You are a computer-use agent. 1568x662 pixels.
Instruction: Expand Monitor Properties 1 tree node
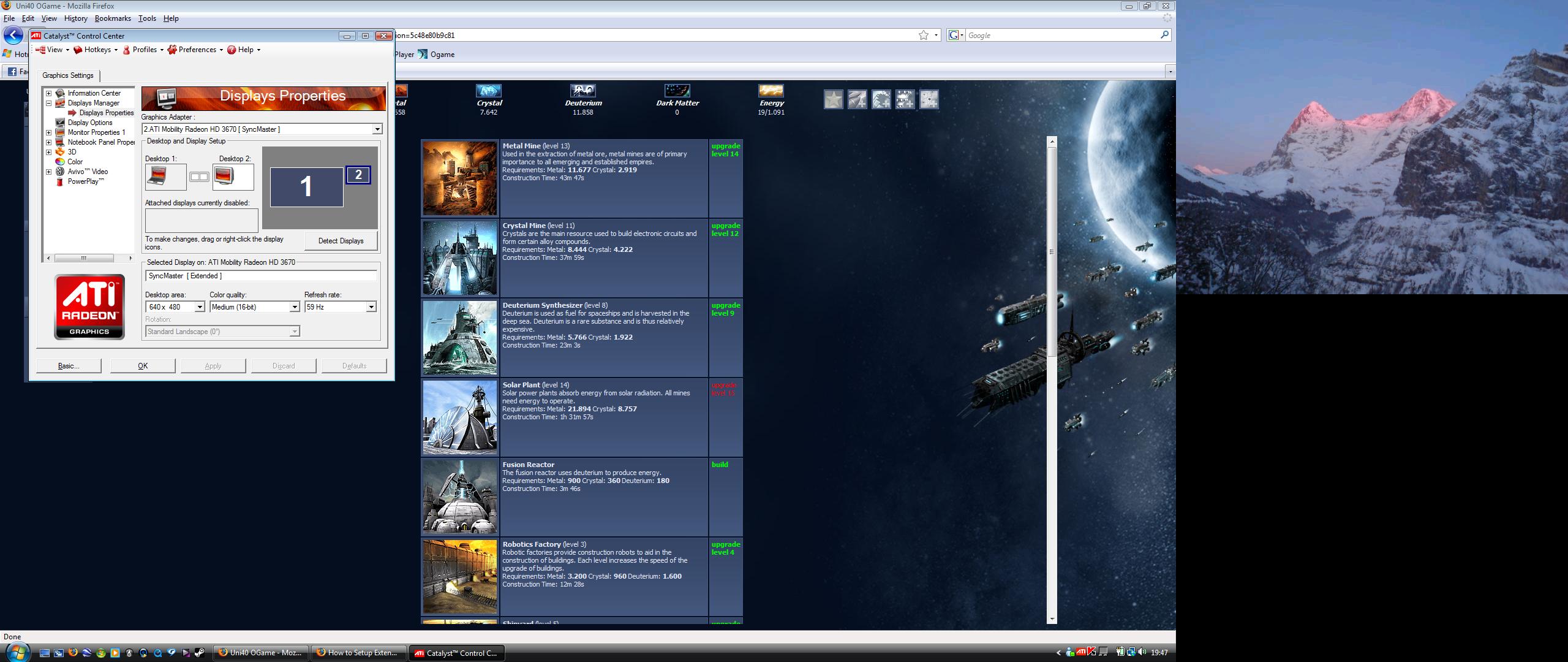(49, 132)
